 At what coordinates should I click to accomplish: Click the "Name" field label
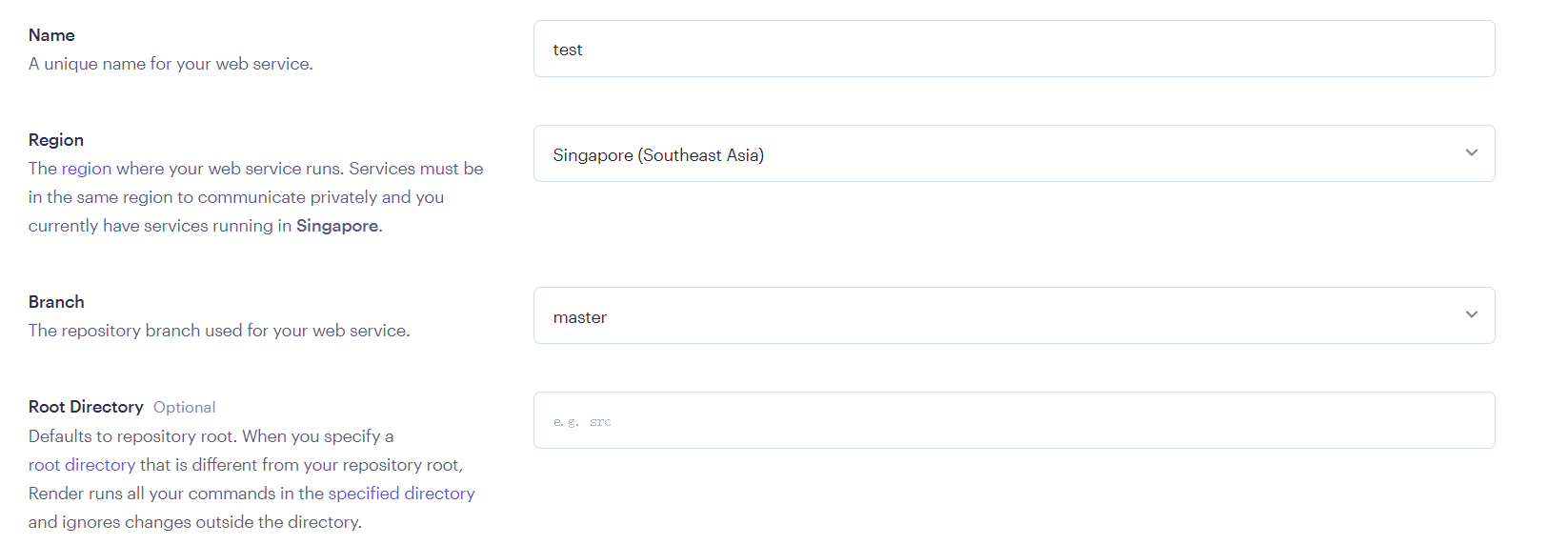tap(51, 35)
